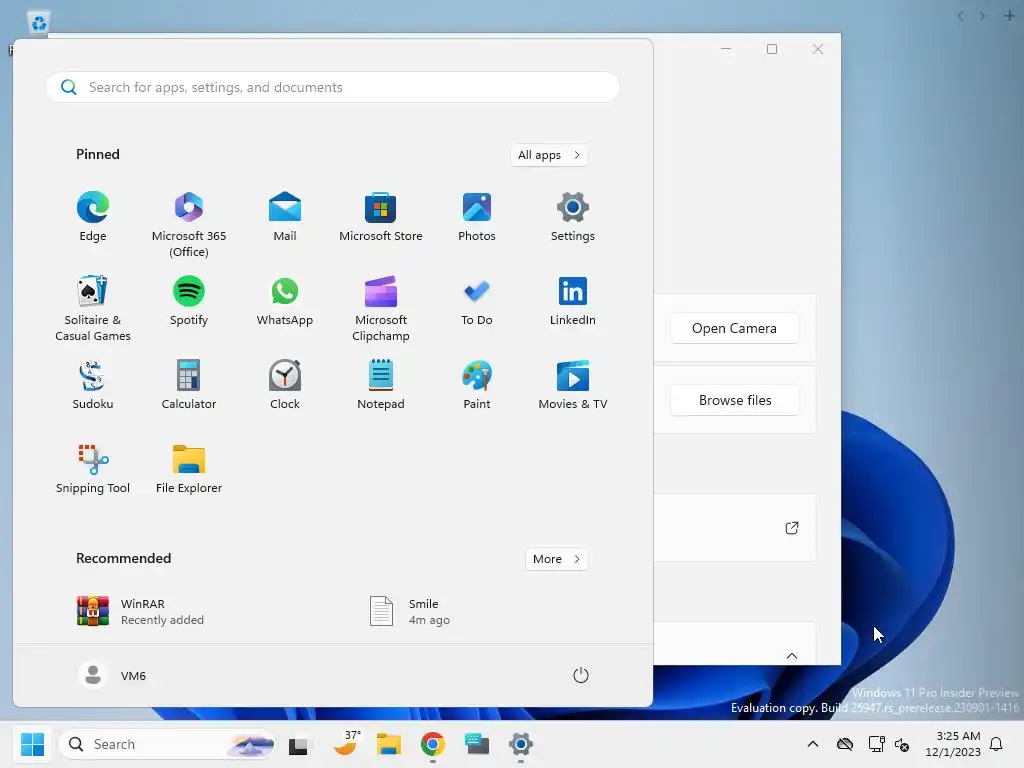Launch Solitaire & Casual Games
1024x768 pixels.
[93, 308]
